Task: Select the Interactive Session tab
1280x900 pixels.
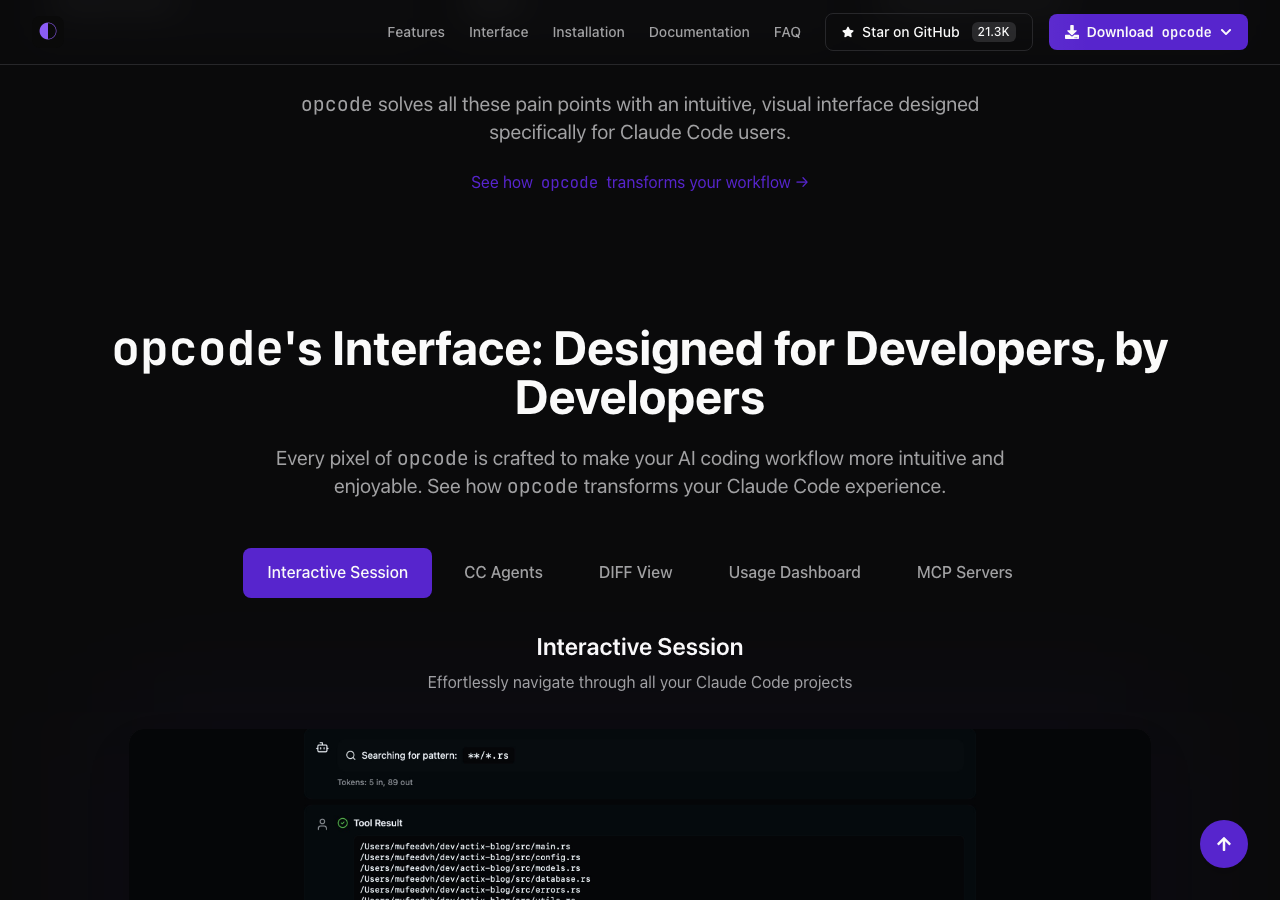Action: coord(337,572)
